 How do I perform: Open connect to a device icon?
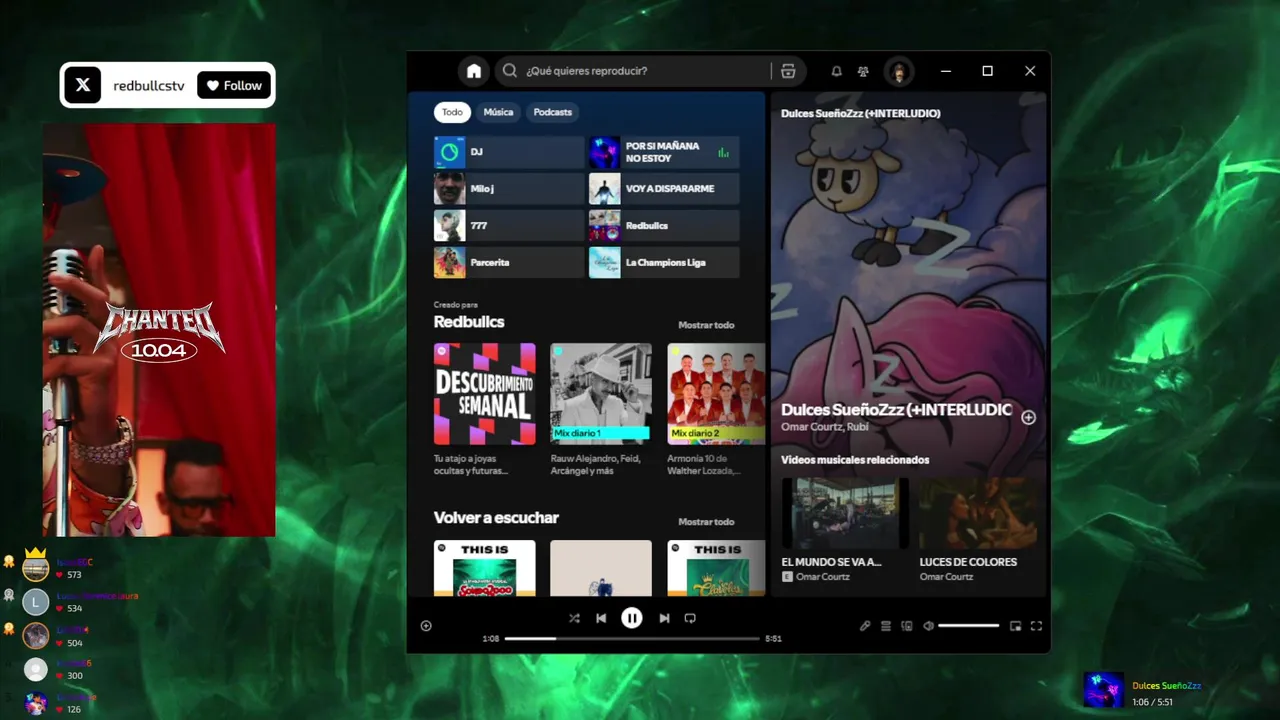pyautogui.click(x=907, y=626)
